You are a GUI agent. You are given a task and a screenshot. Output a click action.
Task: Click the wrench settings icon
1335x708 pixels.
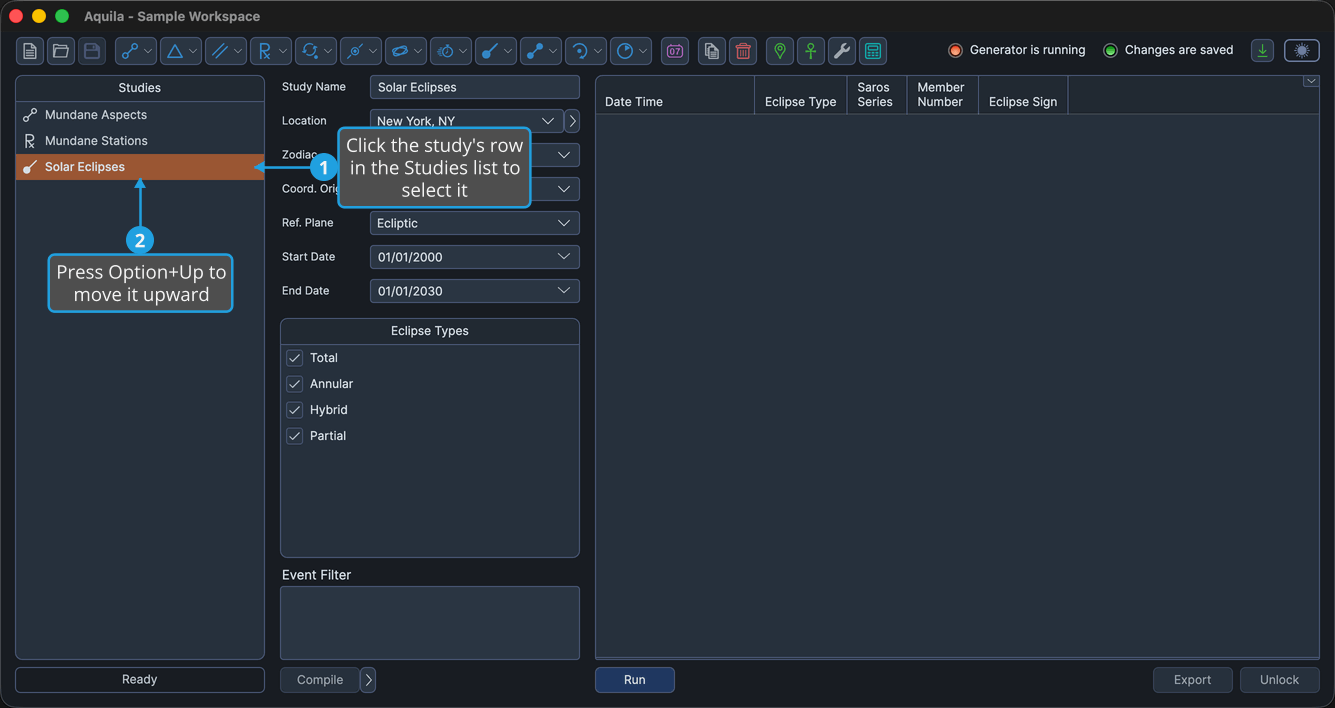842,51
